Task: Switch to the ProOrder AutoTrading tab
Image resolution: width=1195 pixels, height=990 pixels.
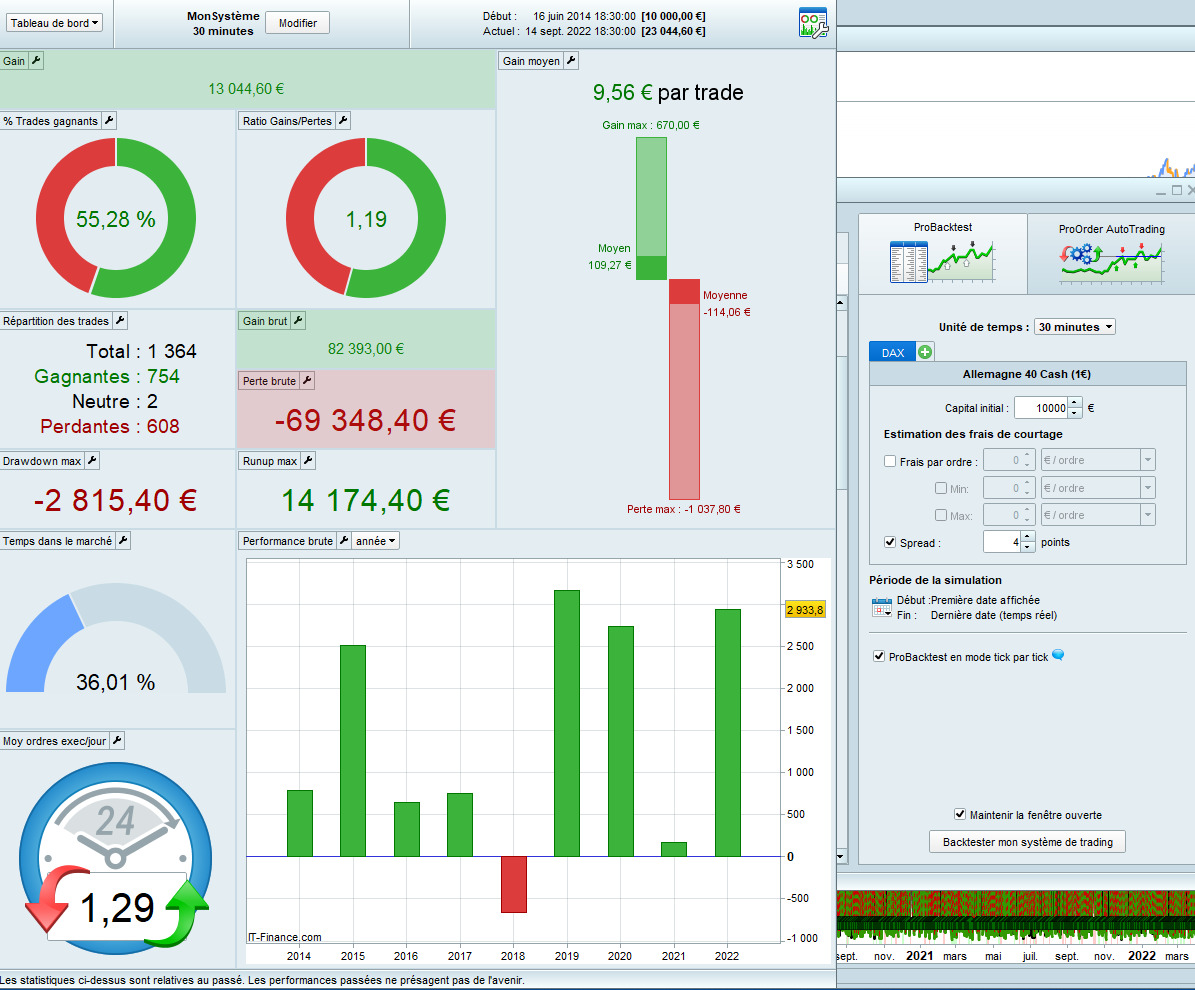Action: pyautogui.click(x=1111, y=255)
